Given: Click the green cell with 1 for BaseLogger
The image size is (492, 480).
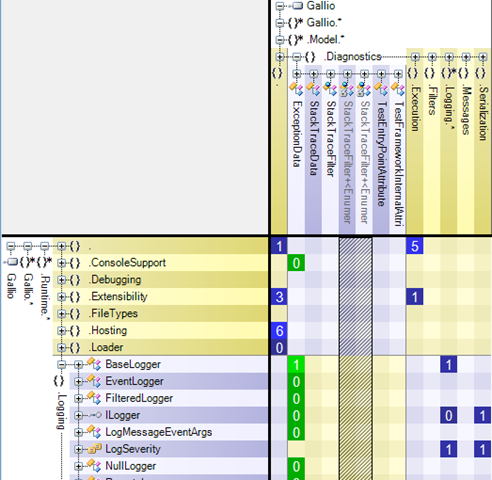Looking at the screenshot, I should [x=296, y=364].
